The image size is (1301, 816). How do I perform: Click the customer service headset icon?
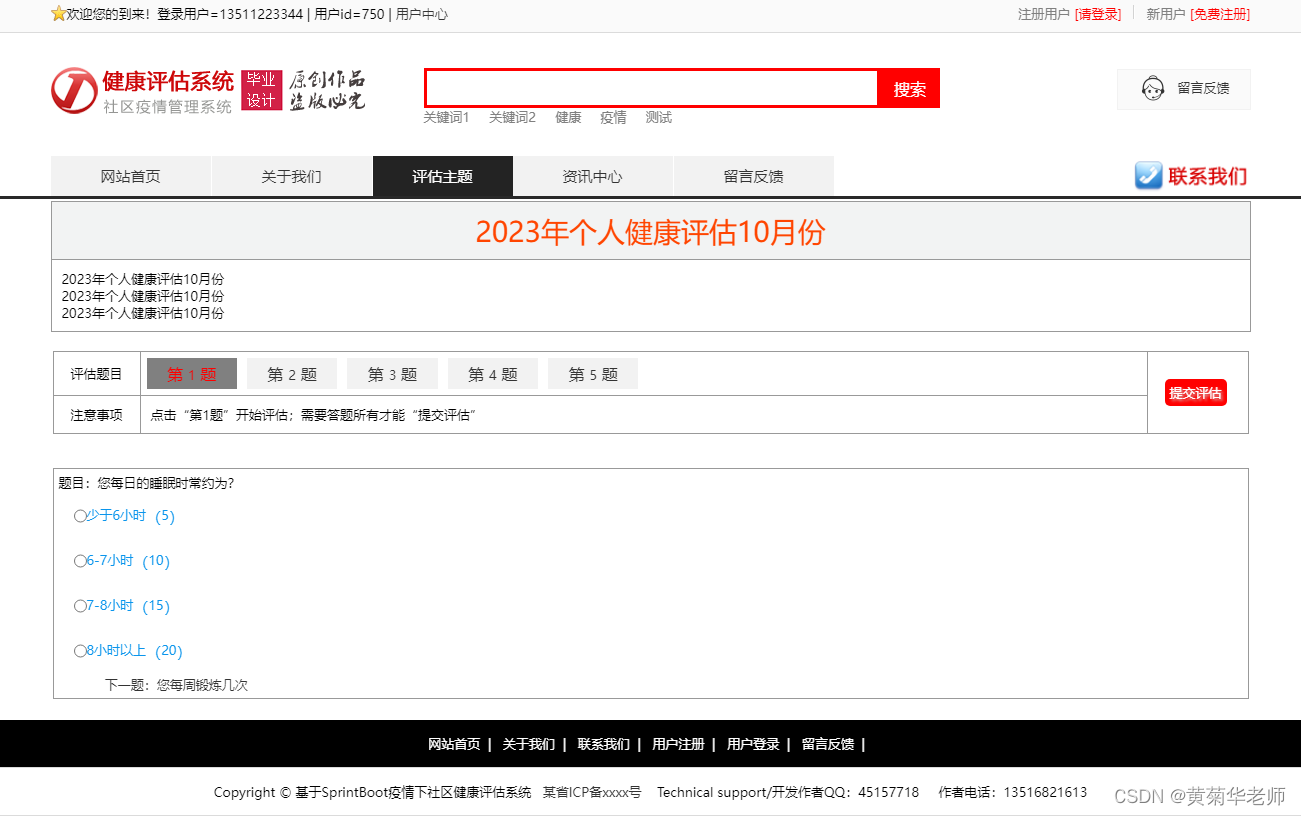point(1153,88)
